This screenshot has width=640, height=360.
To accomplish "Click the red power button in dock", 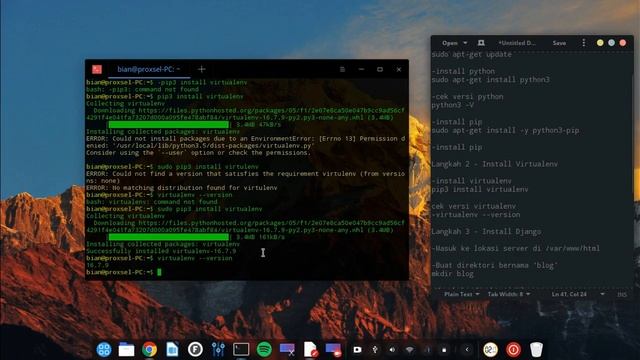I will click(513, 349).
